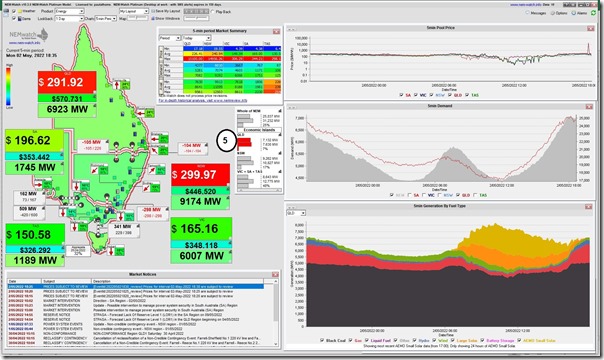
Task: Open the QLD region dropdown in the Generation chart
Action: [296, 213]
